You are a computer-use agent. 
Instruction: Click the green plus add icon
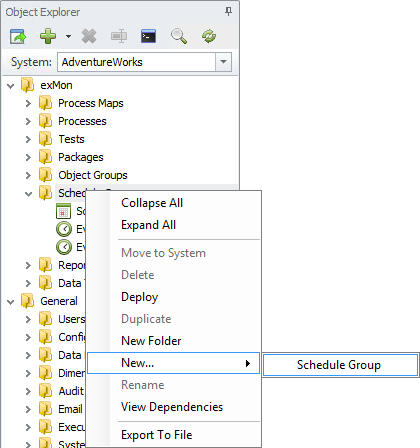[x=48, y=36]
